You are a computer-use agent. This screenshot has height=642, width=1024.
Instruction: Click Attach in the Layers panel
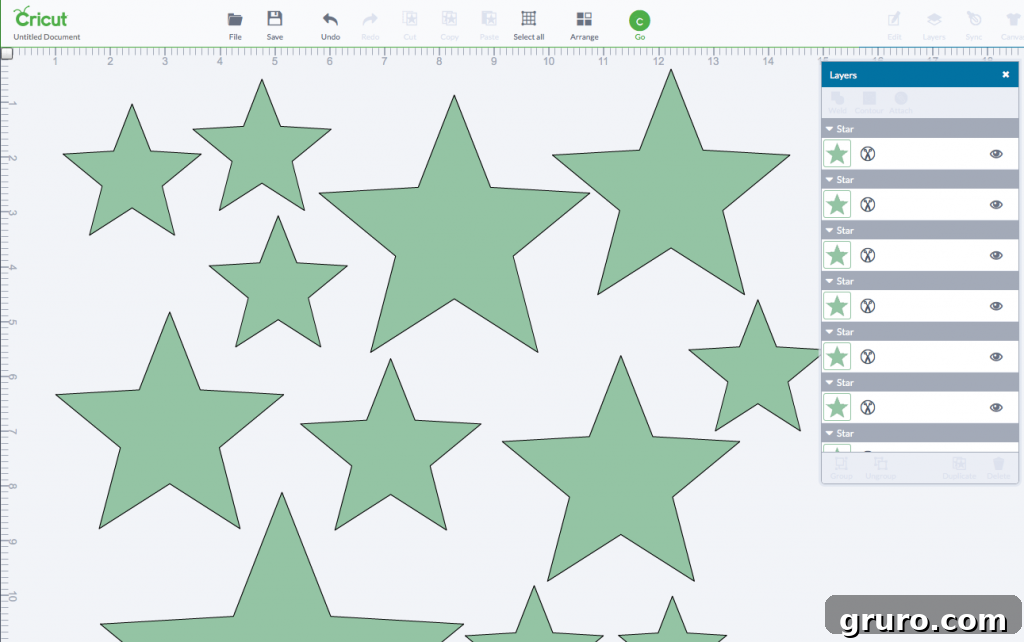click(901, 103)
